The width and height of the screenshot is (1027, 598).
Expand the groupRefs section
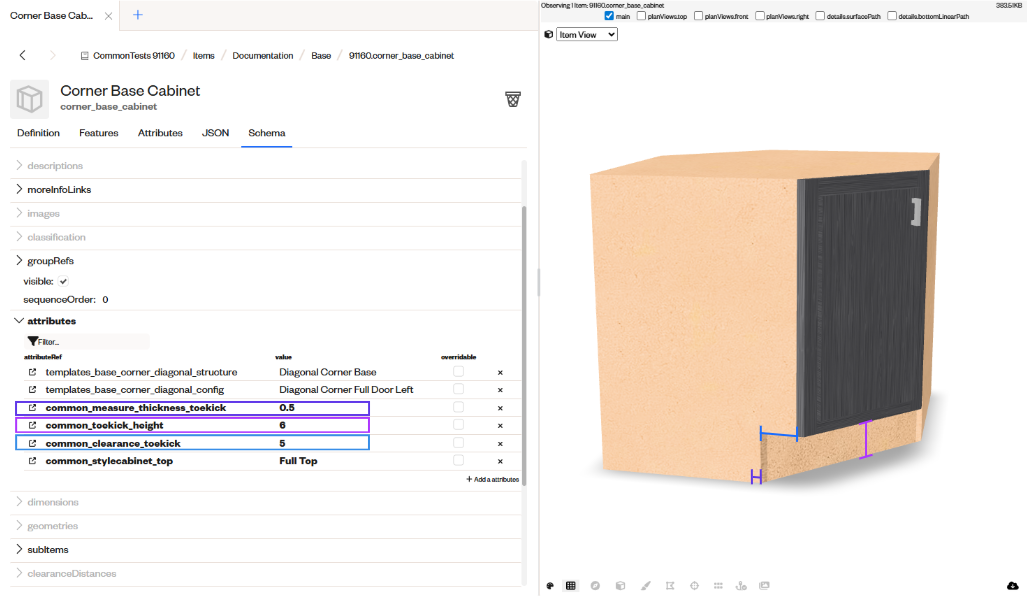(x=19, y=261)
